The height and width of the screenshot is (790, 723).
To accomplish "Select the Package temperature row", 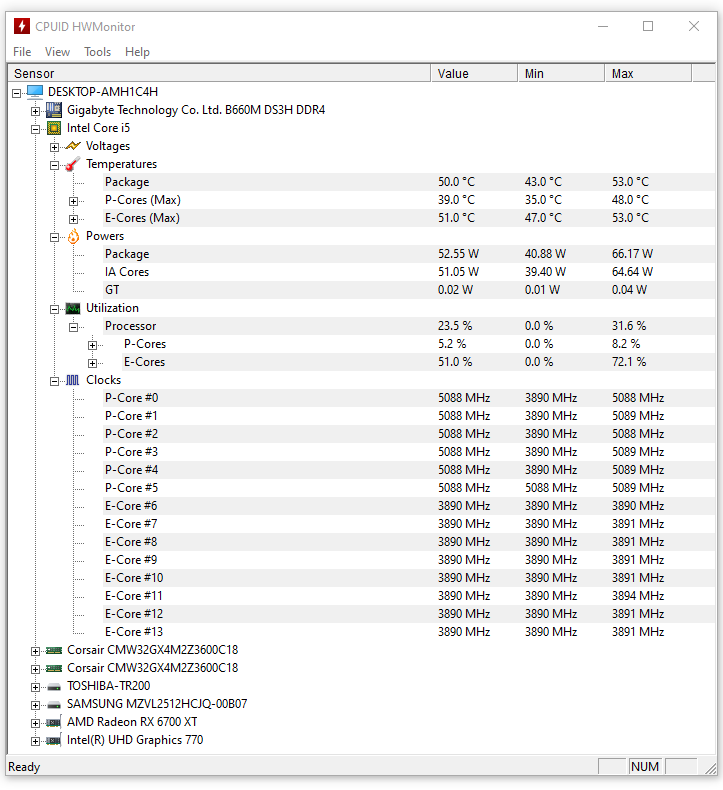I will point(127,182).
